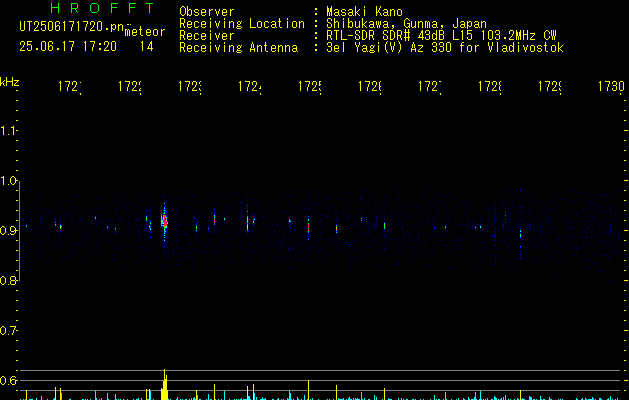Click the 0.9 frequency axis label
Viewport: 629px width, 400px height.
[8, 230]
